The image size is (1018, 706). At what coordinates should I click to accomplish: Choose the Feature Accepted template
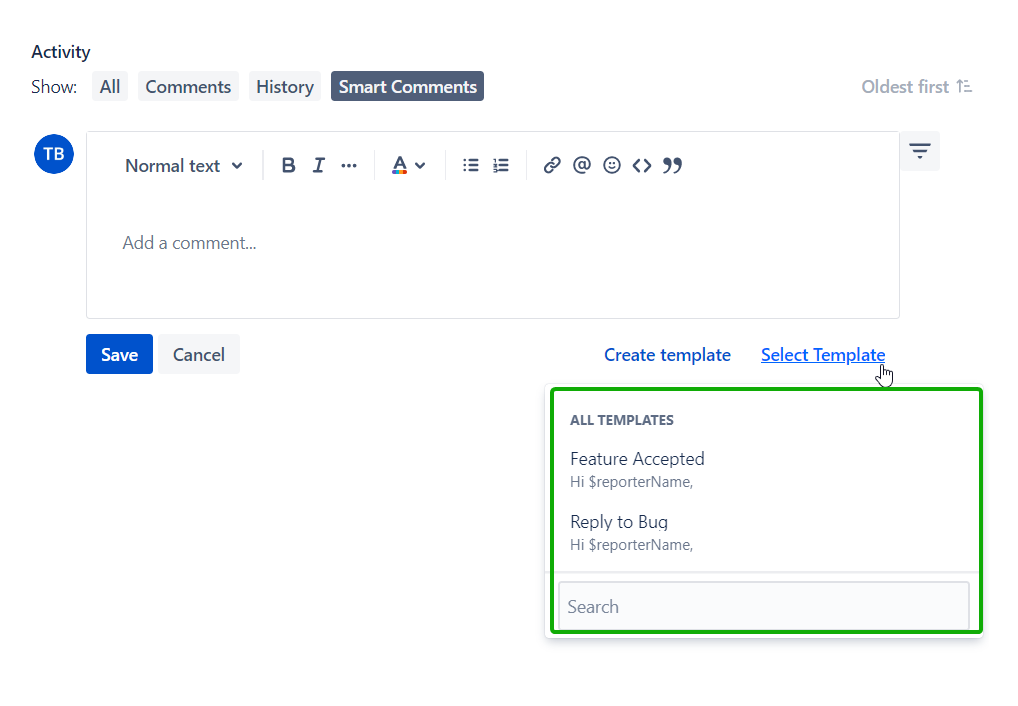(x=637, y=460)
